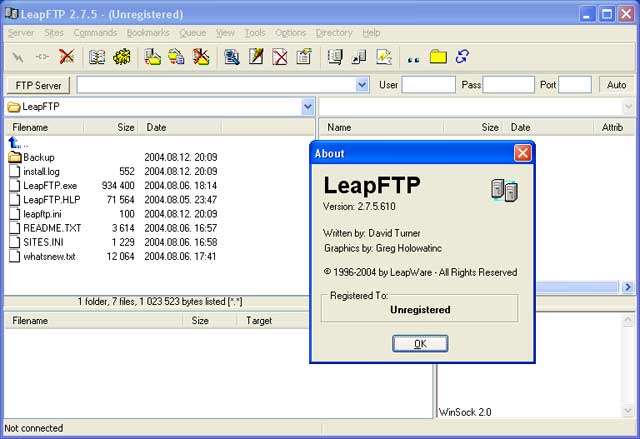640x439 pixels.
Task: Click the yellow folder toolbar icon
Action: (438, 57)
